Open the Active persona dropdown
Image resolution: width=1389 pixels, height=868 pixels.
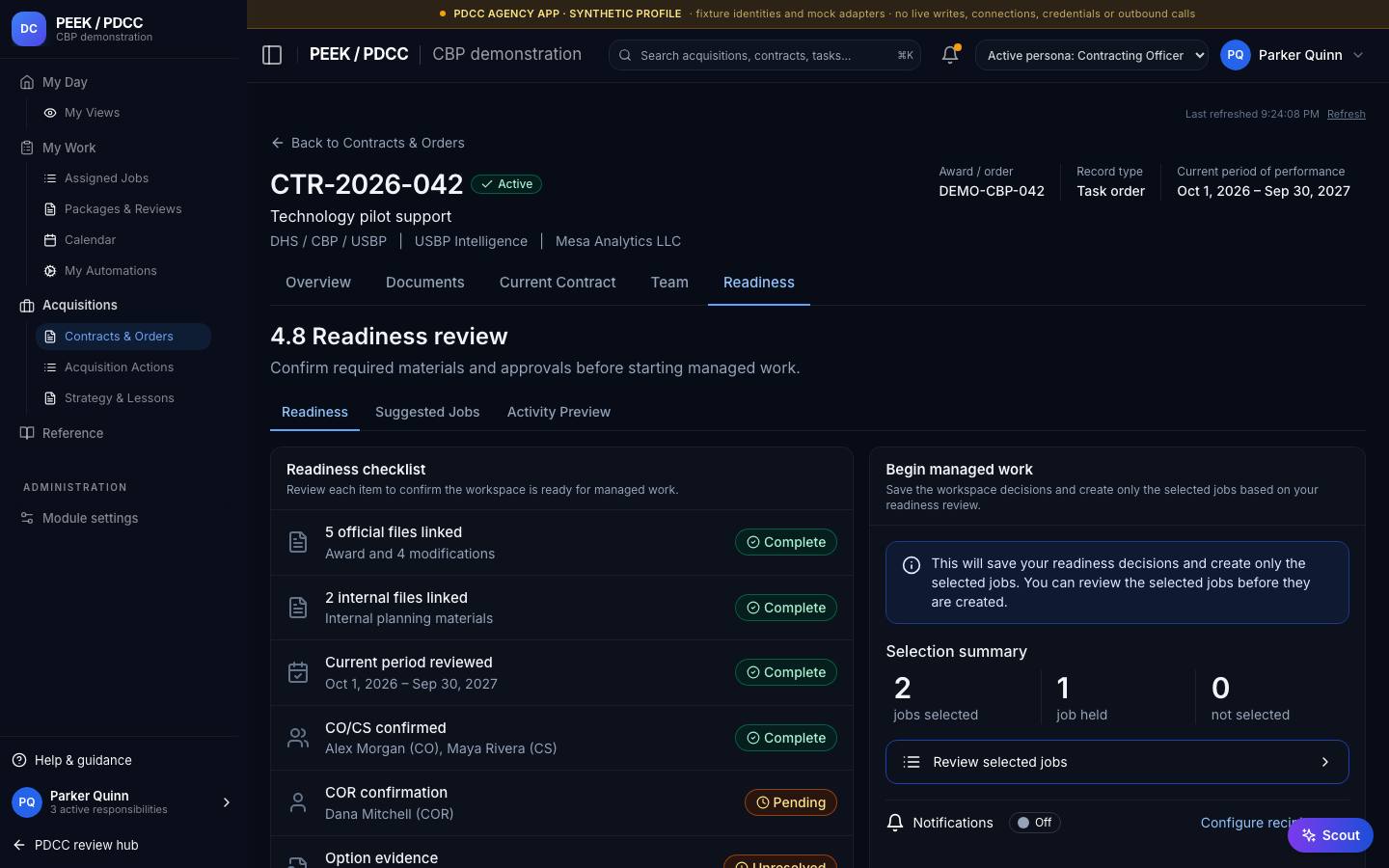point(1092,55)
